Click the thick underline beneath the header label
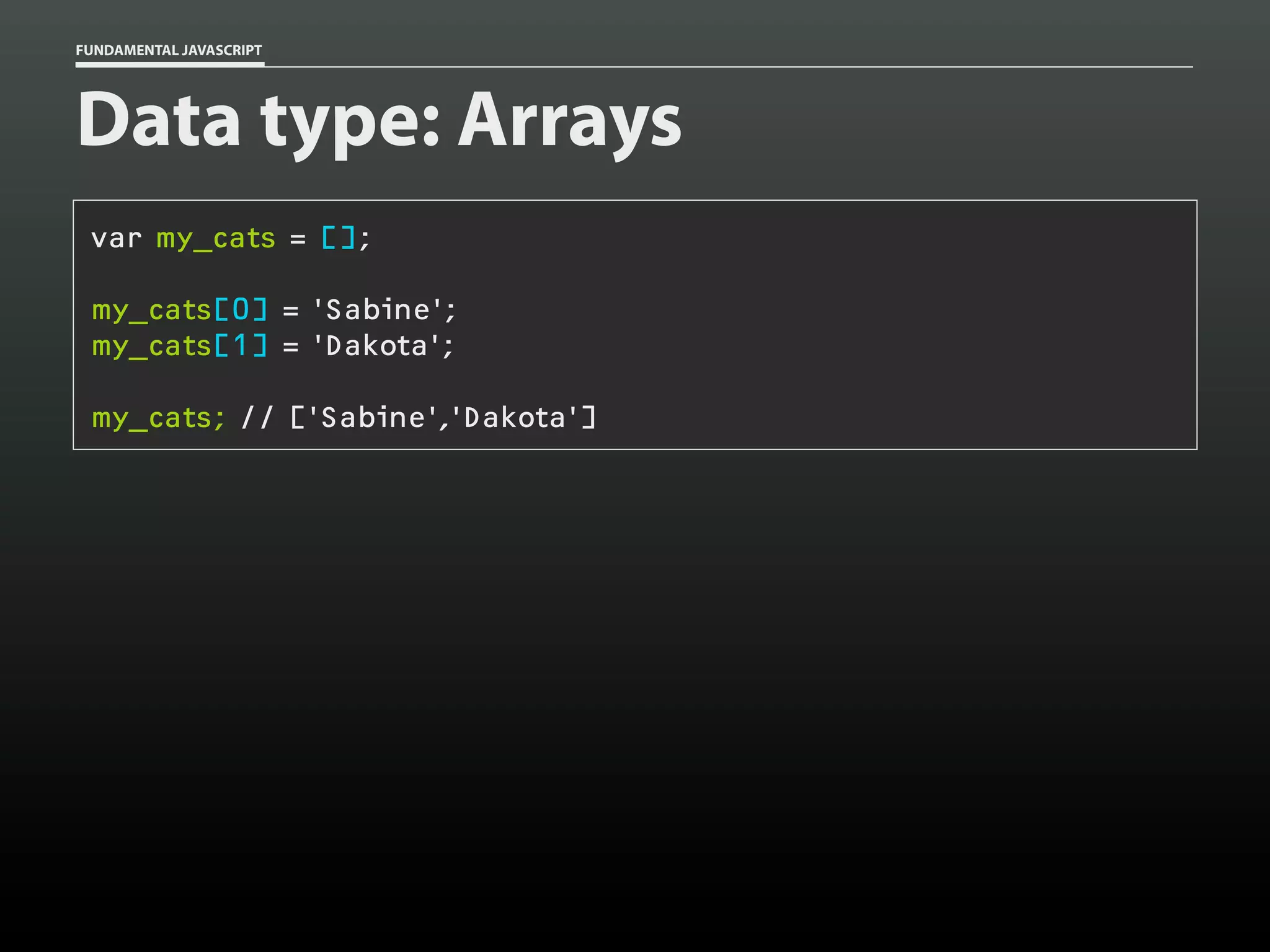 [x=169, y=64]
